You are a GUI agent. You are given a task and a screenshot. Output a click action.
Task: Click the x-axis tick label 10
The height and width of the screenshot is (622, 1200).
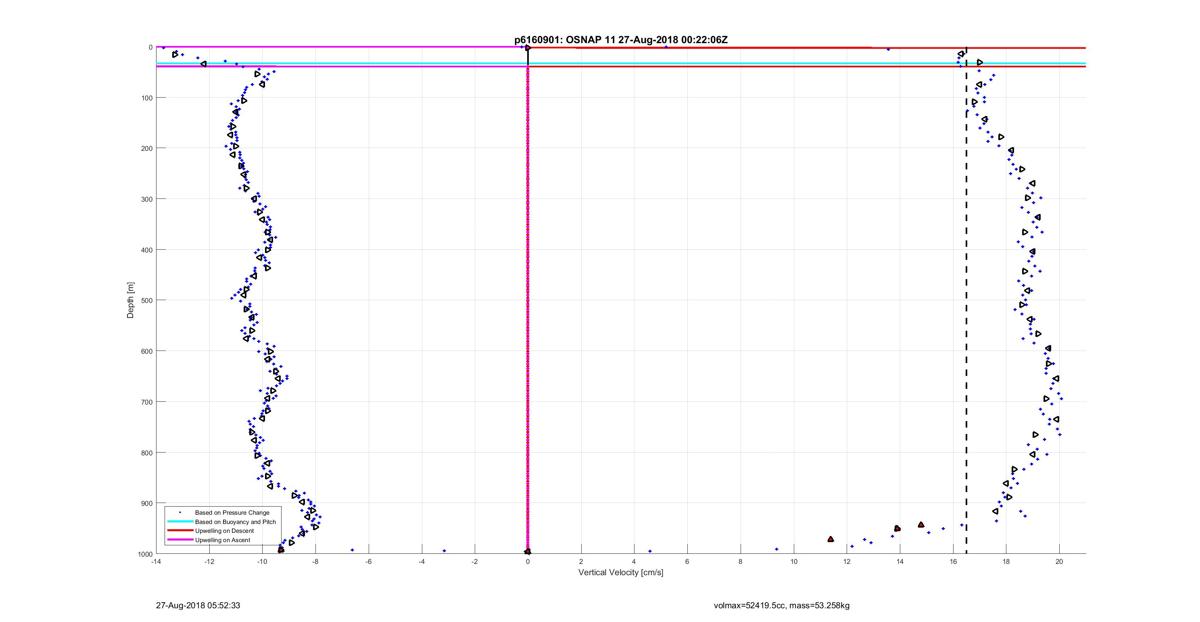coord(794,562)
